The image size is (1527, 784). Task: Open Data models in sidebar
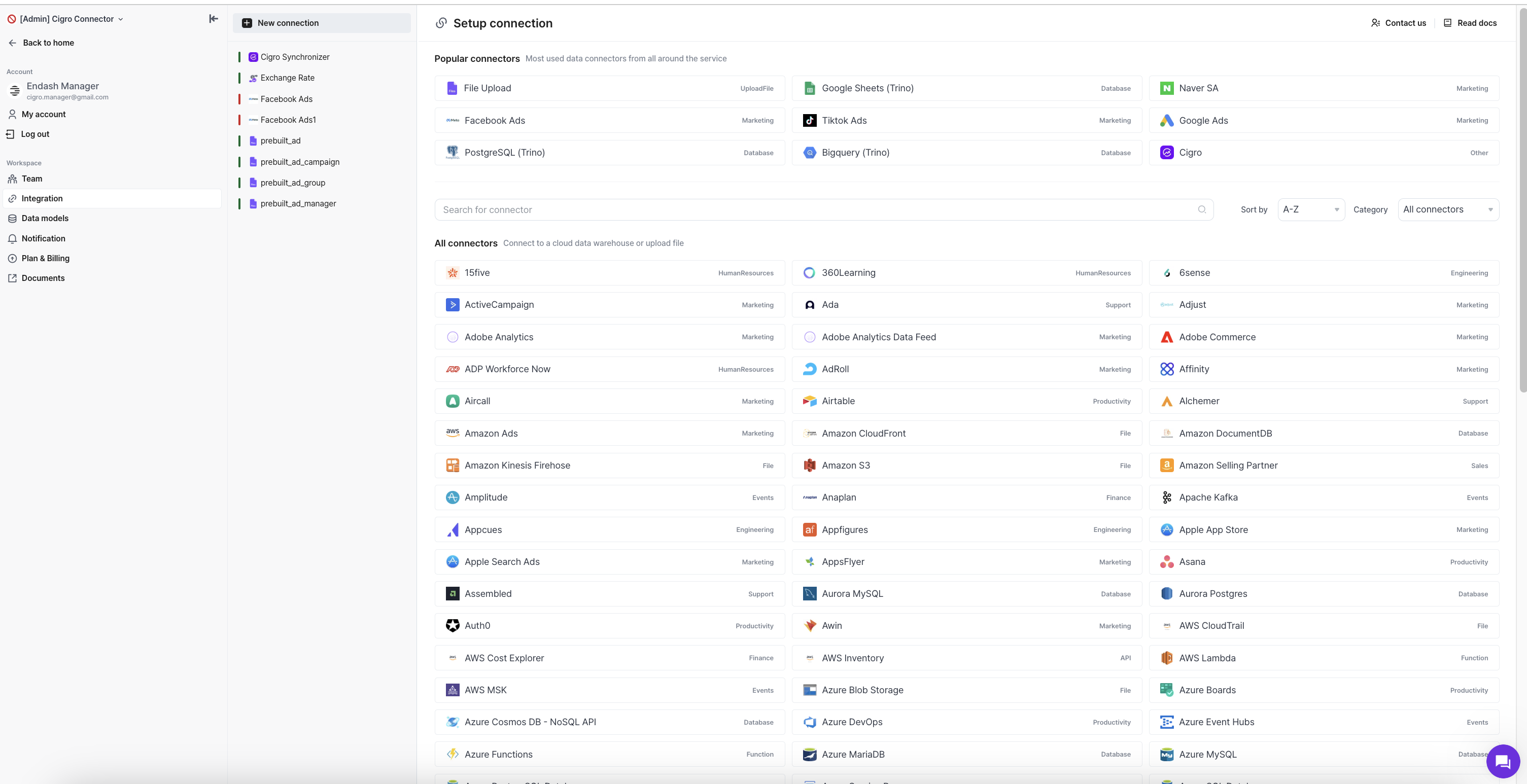tap(45, 218)
